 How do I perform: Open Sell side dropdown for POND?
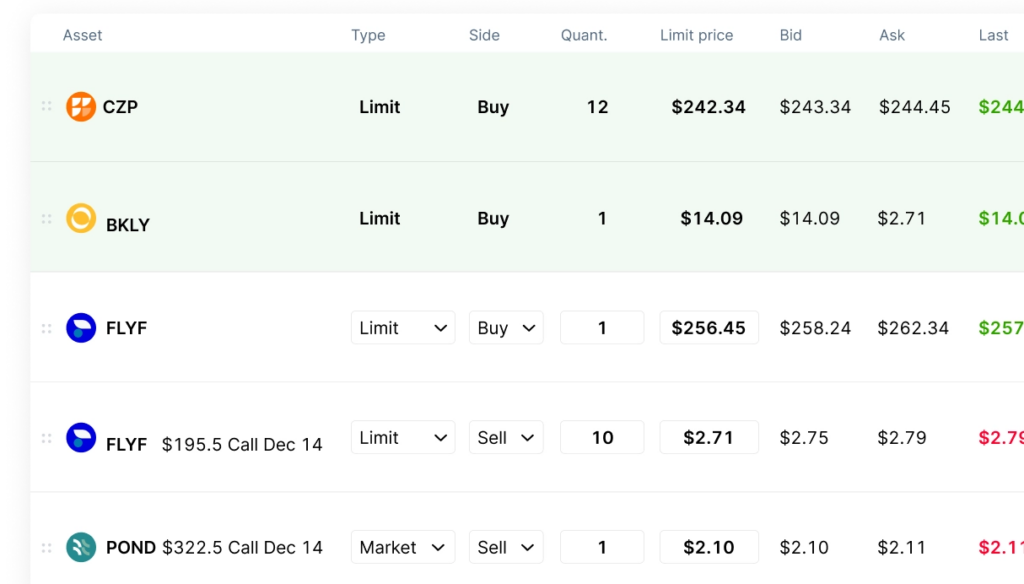coord(506,547)
